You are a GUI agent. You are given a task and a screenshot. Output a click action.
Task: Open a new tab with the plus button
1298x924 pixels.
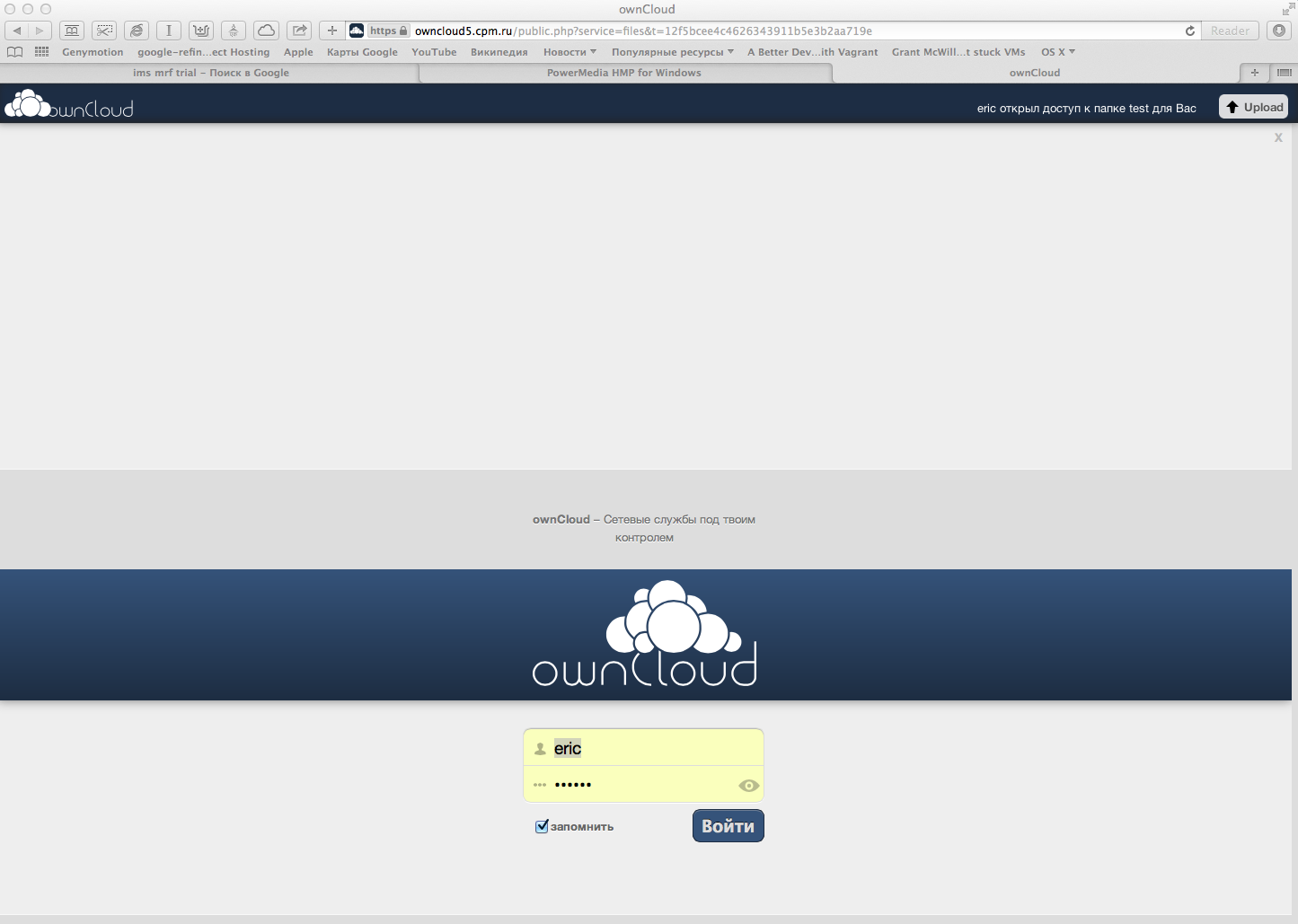click(1255, 73)
